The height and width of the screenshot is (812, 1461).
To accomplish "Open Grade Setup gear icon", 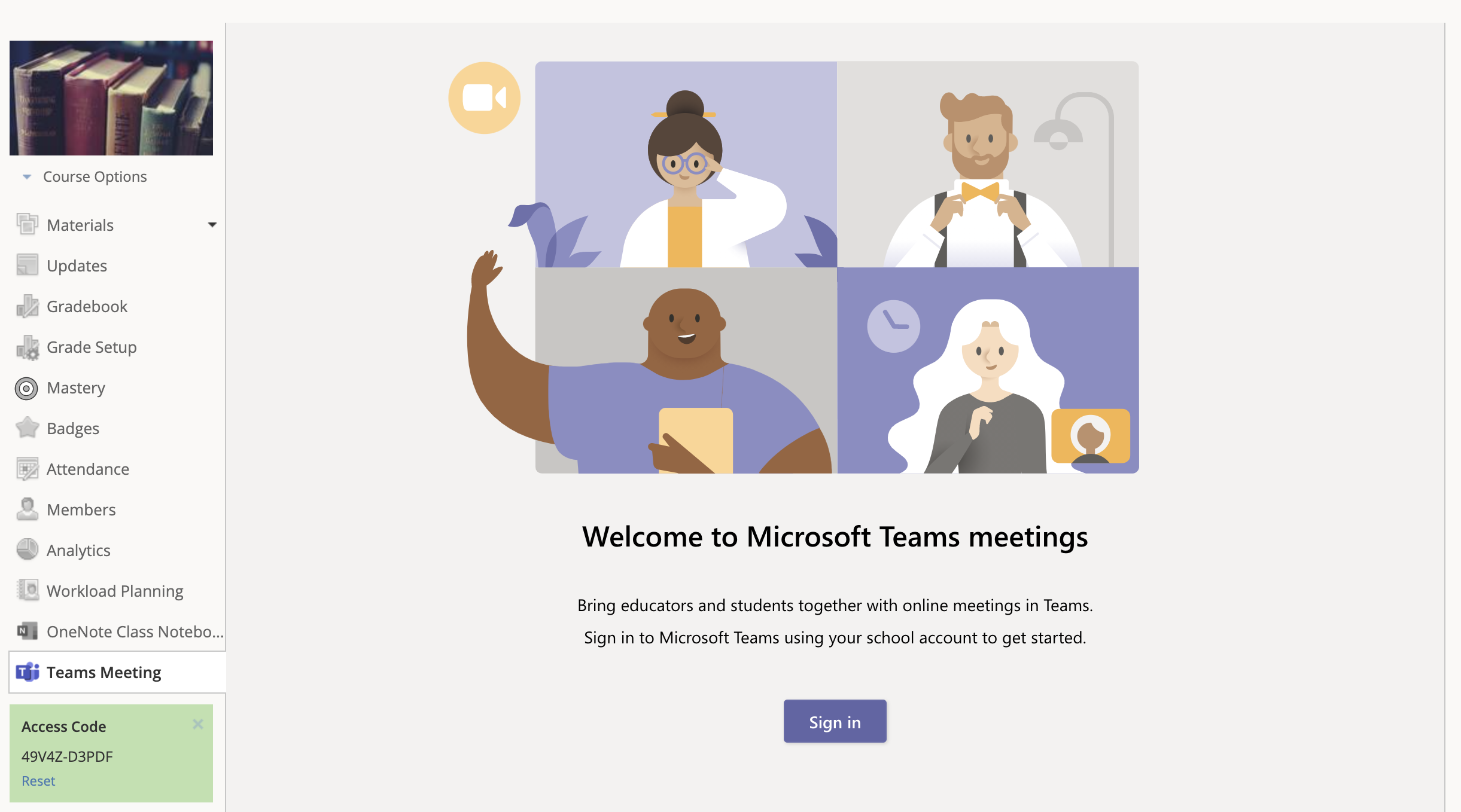I will [27, 347].
